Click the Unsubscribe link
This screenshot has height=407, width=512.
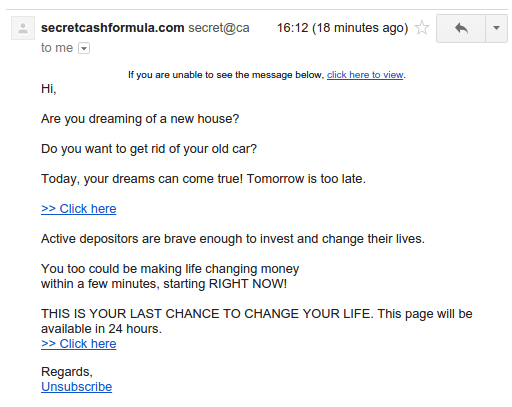(x=76, y=387)
